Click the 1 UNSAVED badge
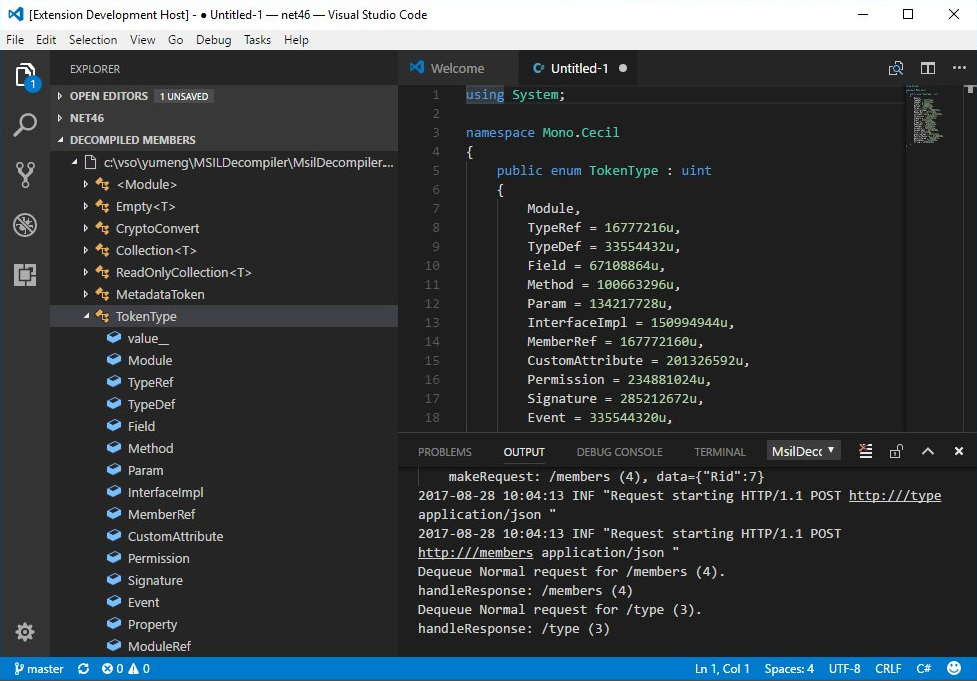Image resolution: width=977 pixels, height=681 pixels. pos(184,96)
